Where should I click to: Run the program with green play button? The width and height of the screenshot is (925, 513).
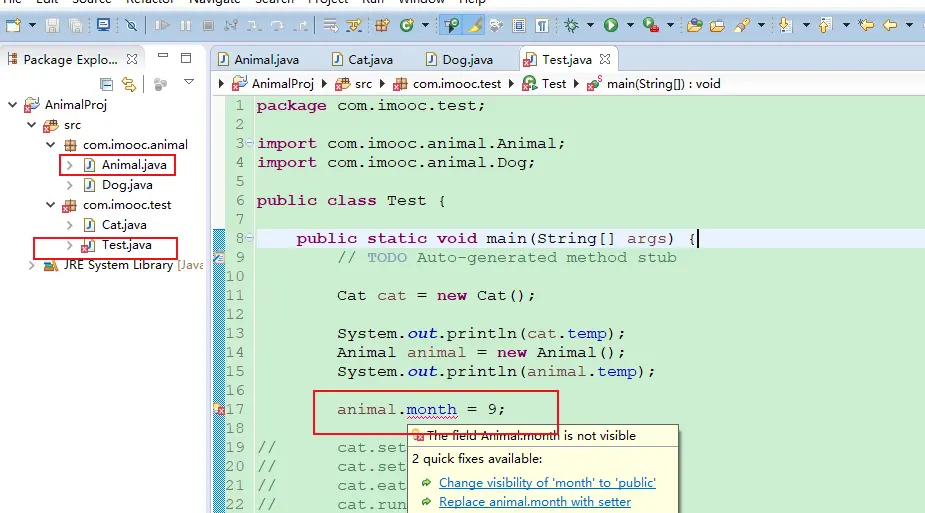click(x=610, y=25)
